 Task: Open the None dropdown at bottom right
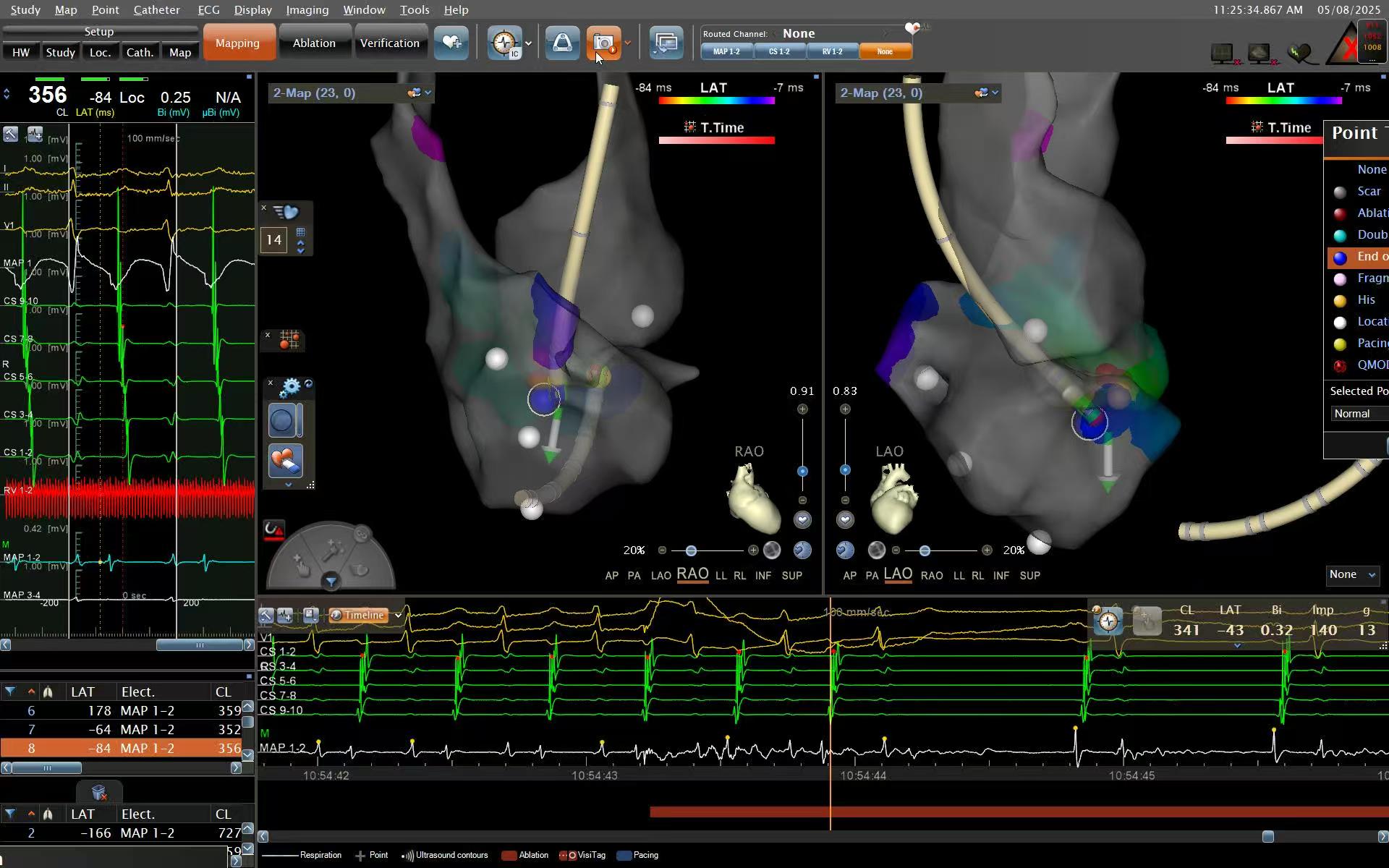[x=1352, y=574]
